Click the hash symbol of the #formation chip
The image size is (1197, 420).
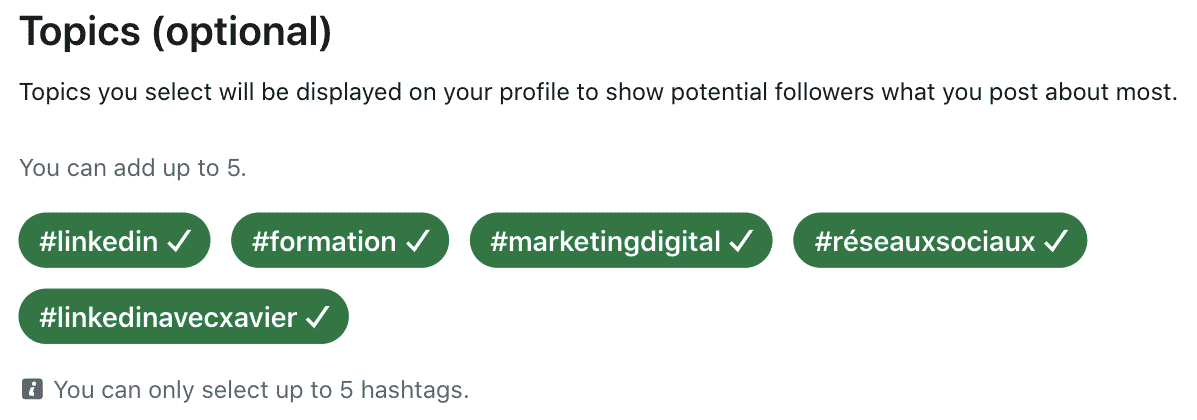260,242
